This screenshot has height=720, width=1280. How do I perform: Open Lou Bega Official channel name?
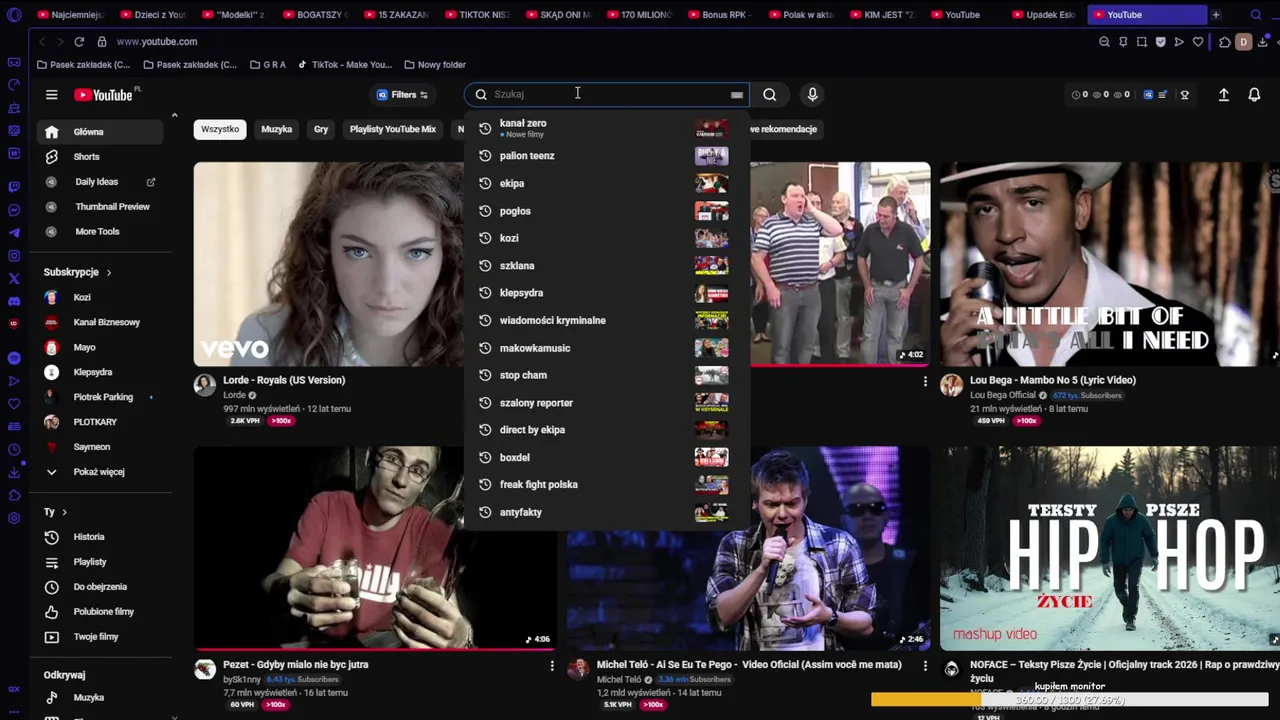pyautogui.click(x=1003, y=395)
